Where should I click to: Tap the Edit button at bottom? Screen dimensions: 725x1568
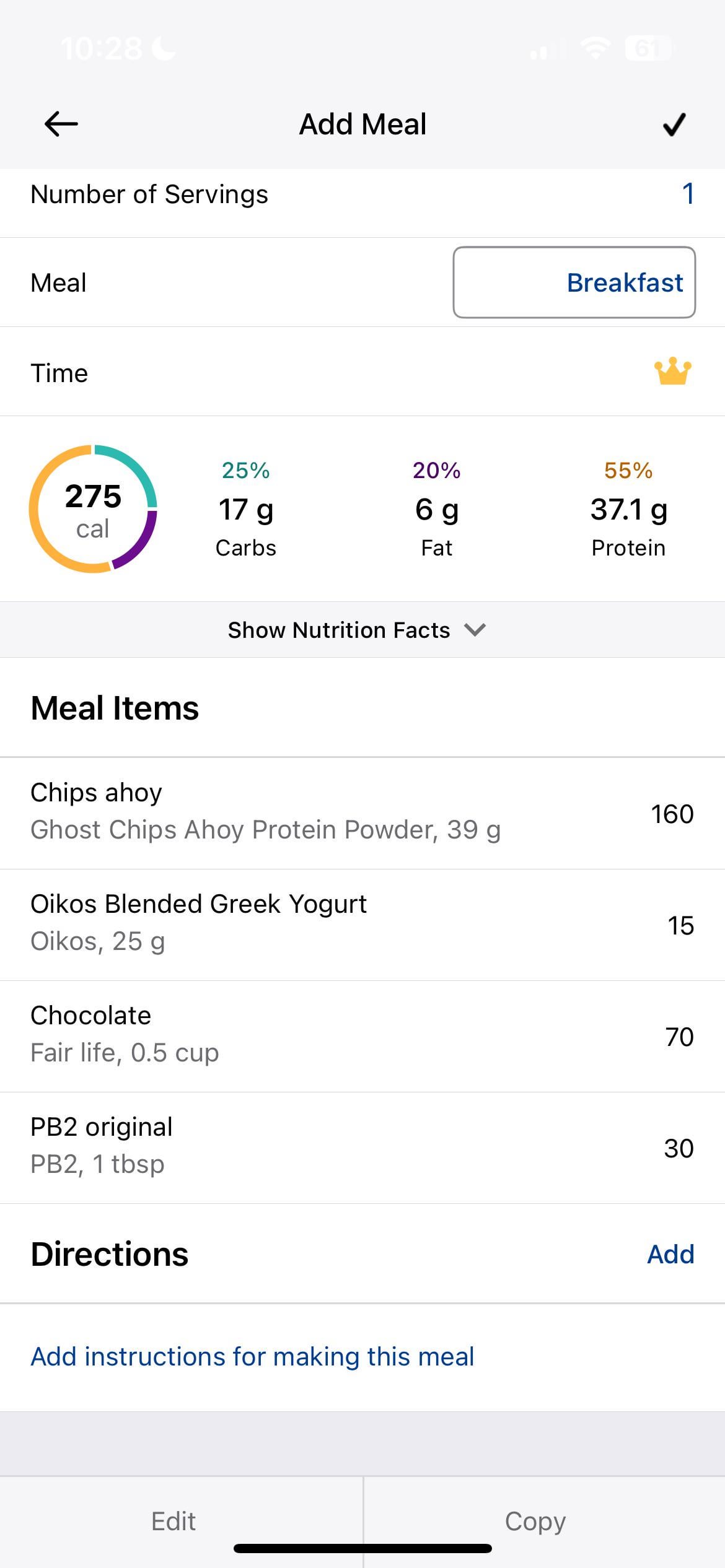[x=174, y=1521]
